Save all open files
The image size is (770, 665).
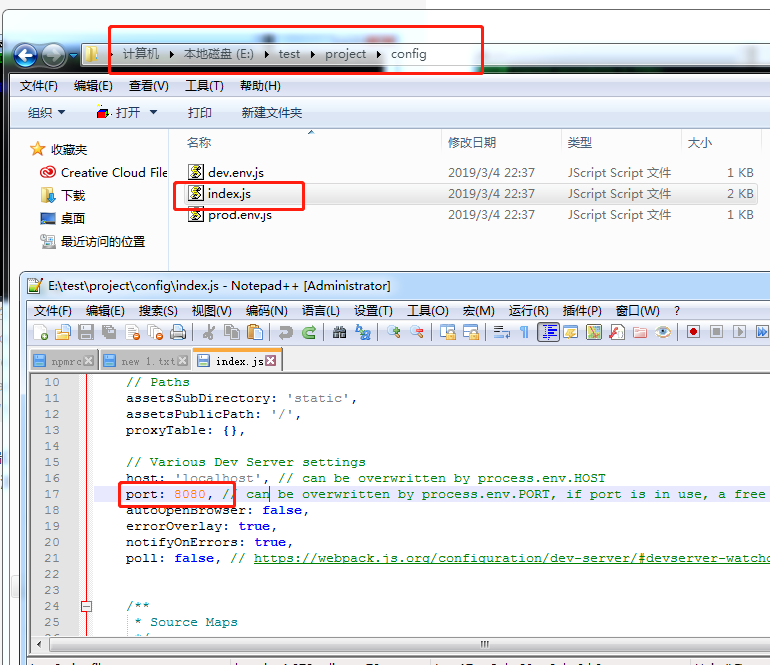(x=109, y=332)
